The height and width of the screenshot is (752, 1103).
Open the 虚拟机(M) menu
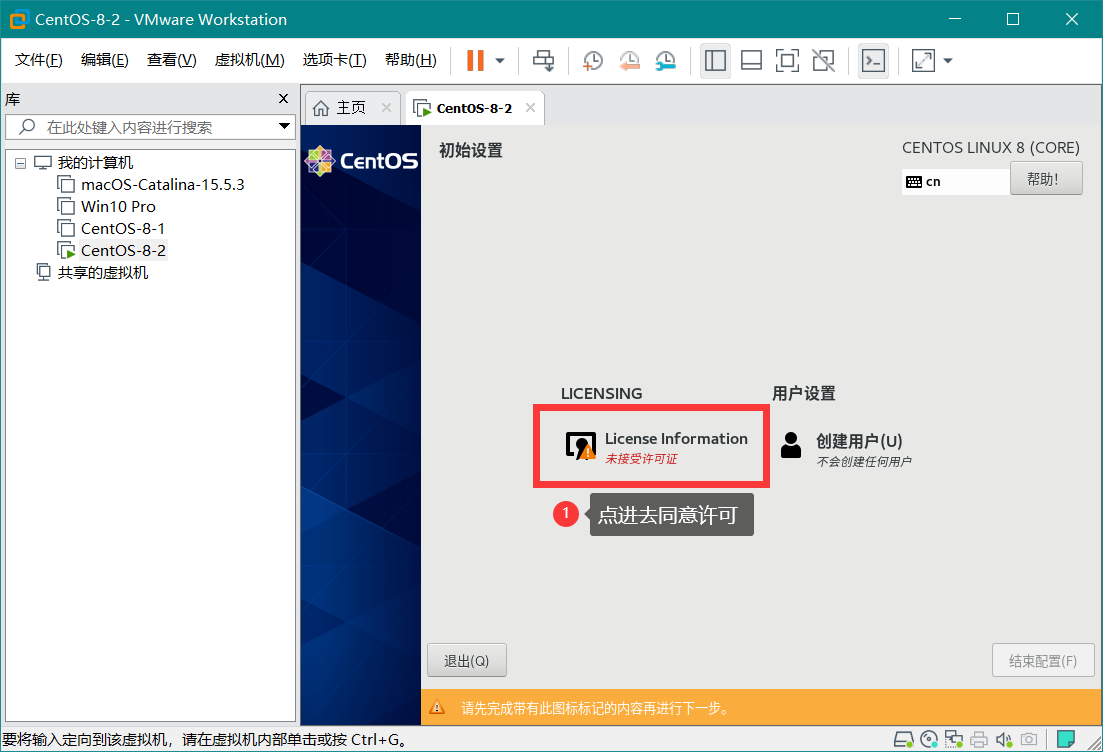tap(249, 61)
